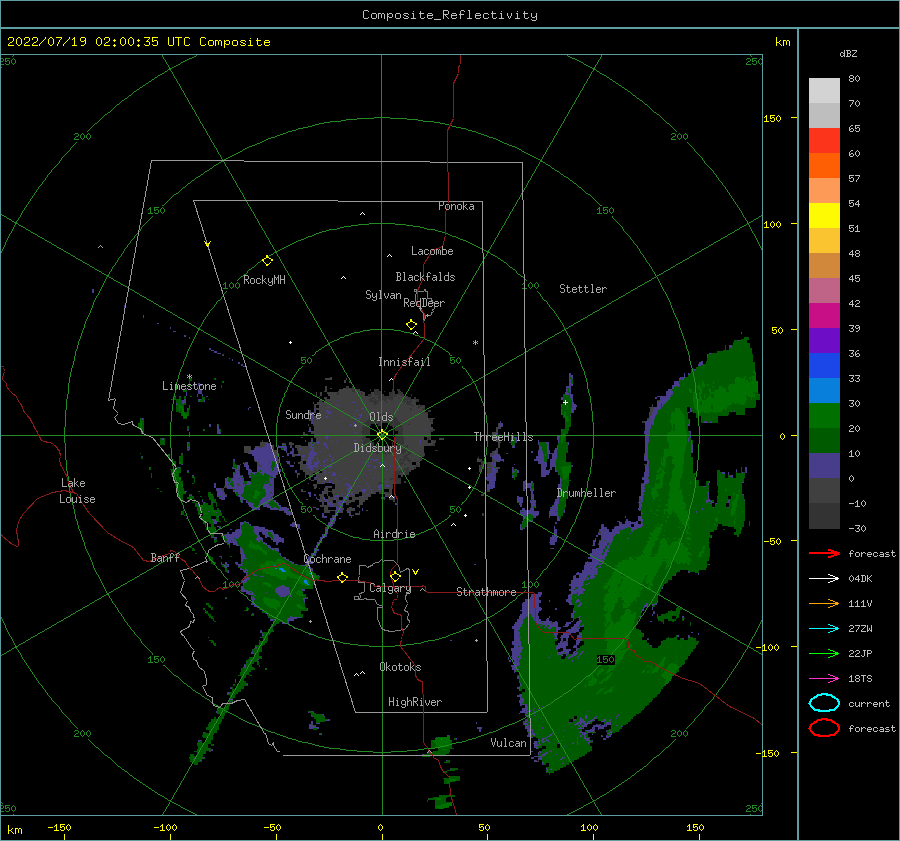Click the white plus marker above Drumheller
The image size is (900, 841).
point(565,402)
